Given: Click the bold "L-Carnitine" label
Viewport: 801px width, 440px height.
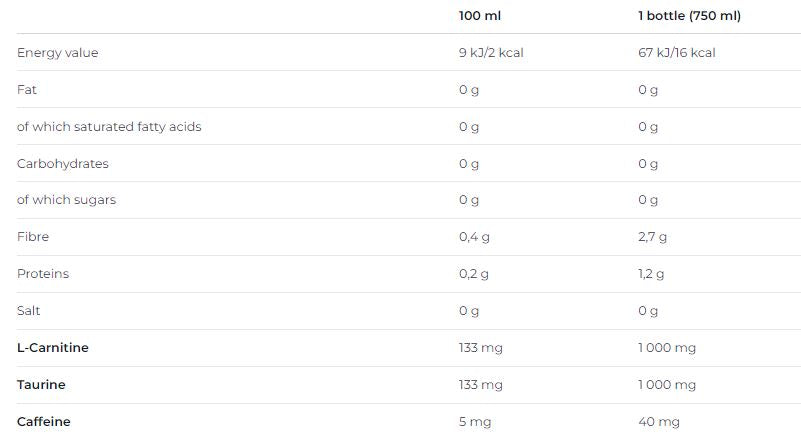Looking at the screenshot, I should pyautogui.click(x=53, y=348).
